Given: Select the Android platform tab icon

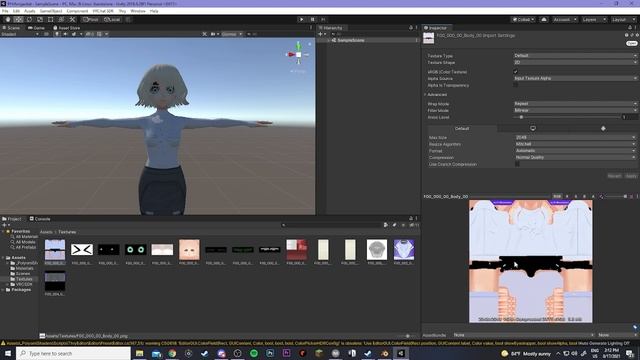Looking at the screenshot, I should coord(603,129).
